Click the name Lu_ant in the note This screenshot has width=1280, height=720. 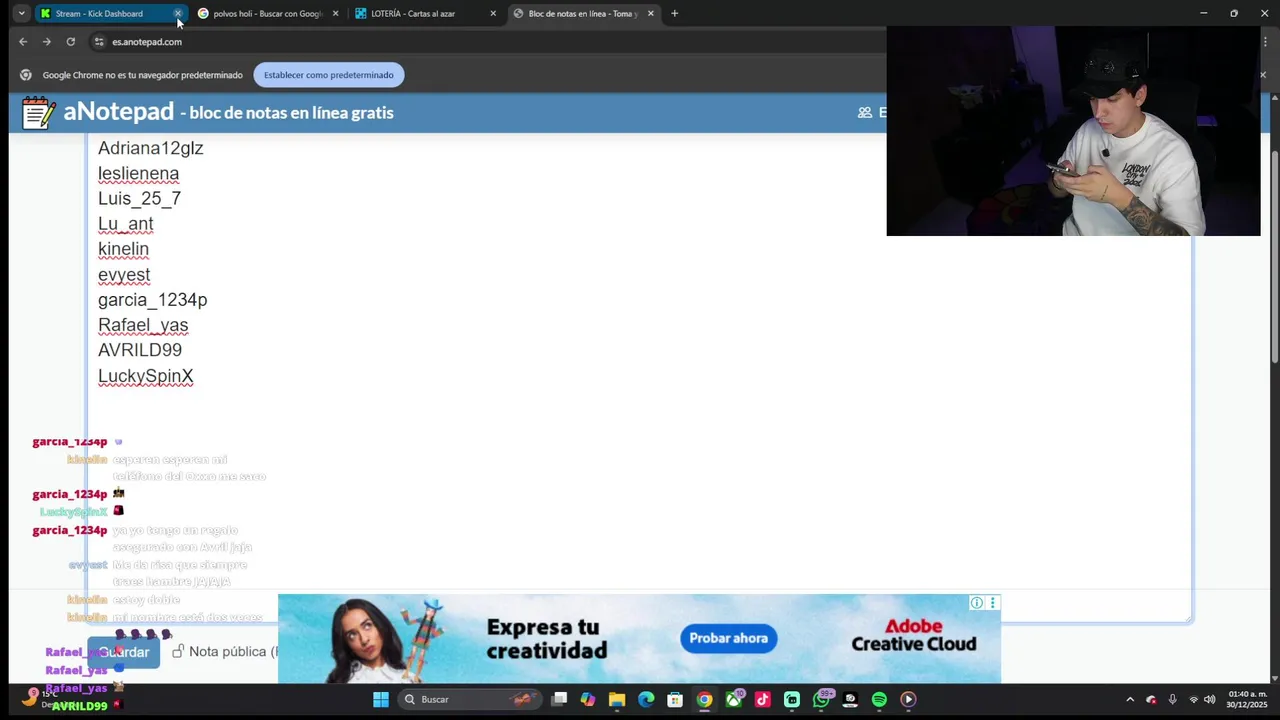(125, 224)
